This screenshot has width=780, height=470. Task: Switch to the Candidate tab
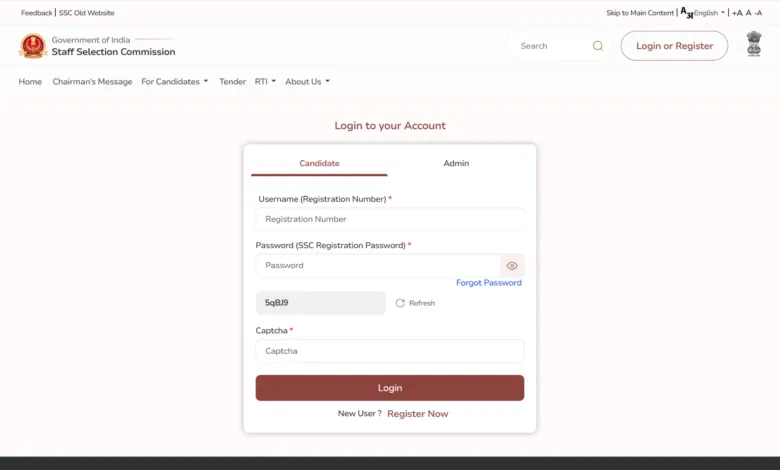tap(319, 163)
